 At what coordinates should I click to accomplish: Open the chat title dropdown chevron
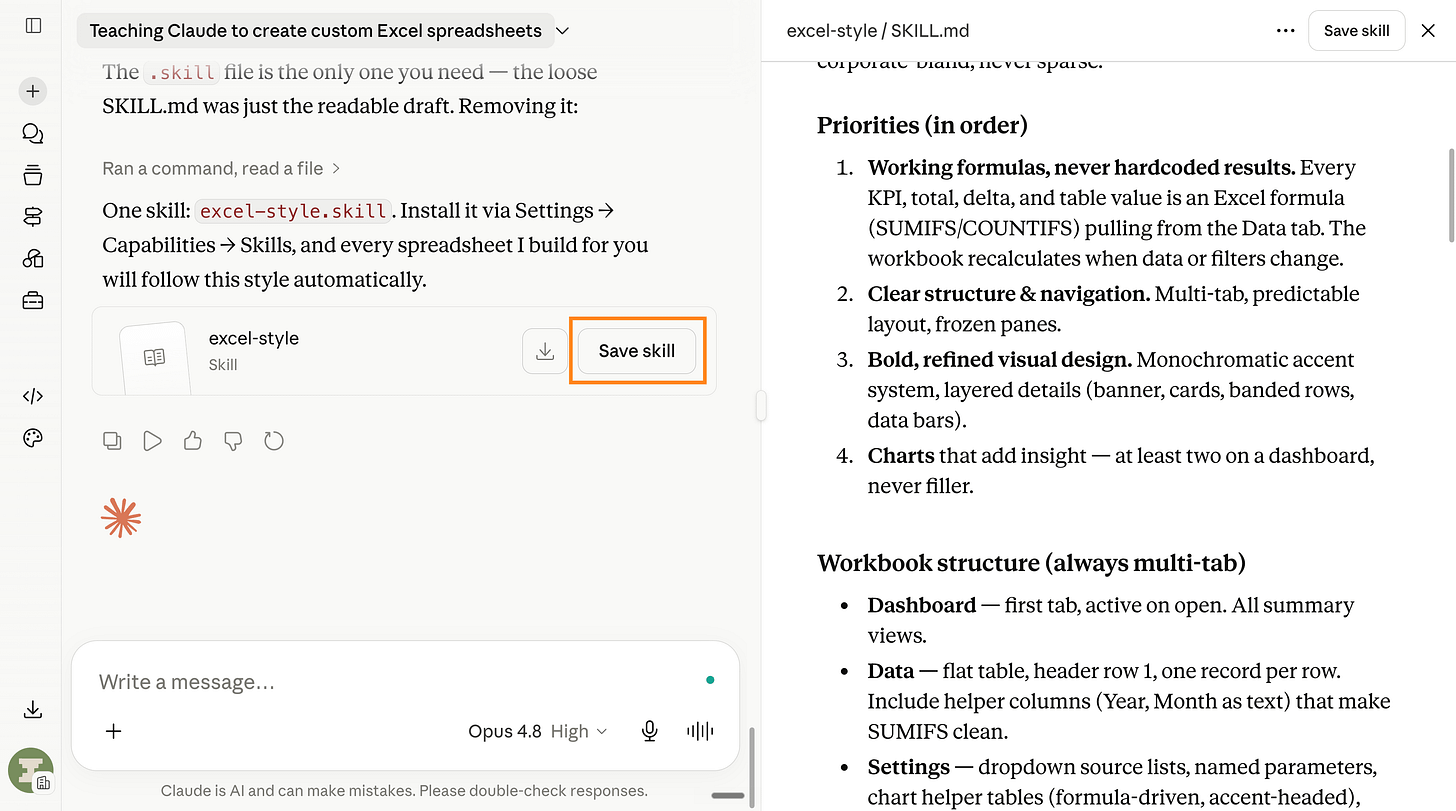click(x=562, y=31)
